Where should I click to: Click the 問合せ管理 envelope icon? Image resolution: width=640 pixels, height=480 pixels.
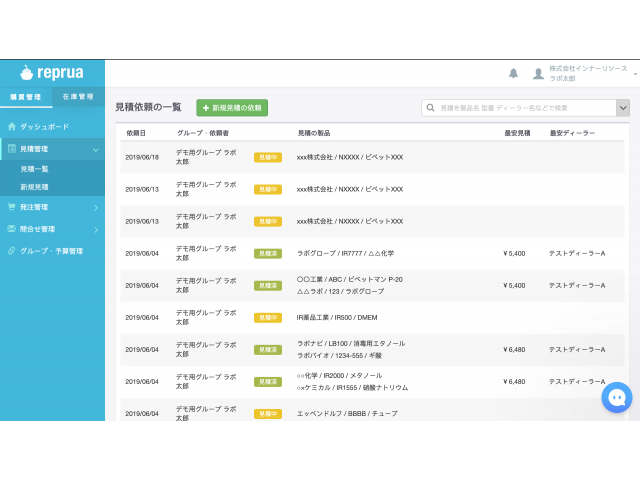[12, 229]
